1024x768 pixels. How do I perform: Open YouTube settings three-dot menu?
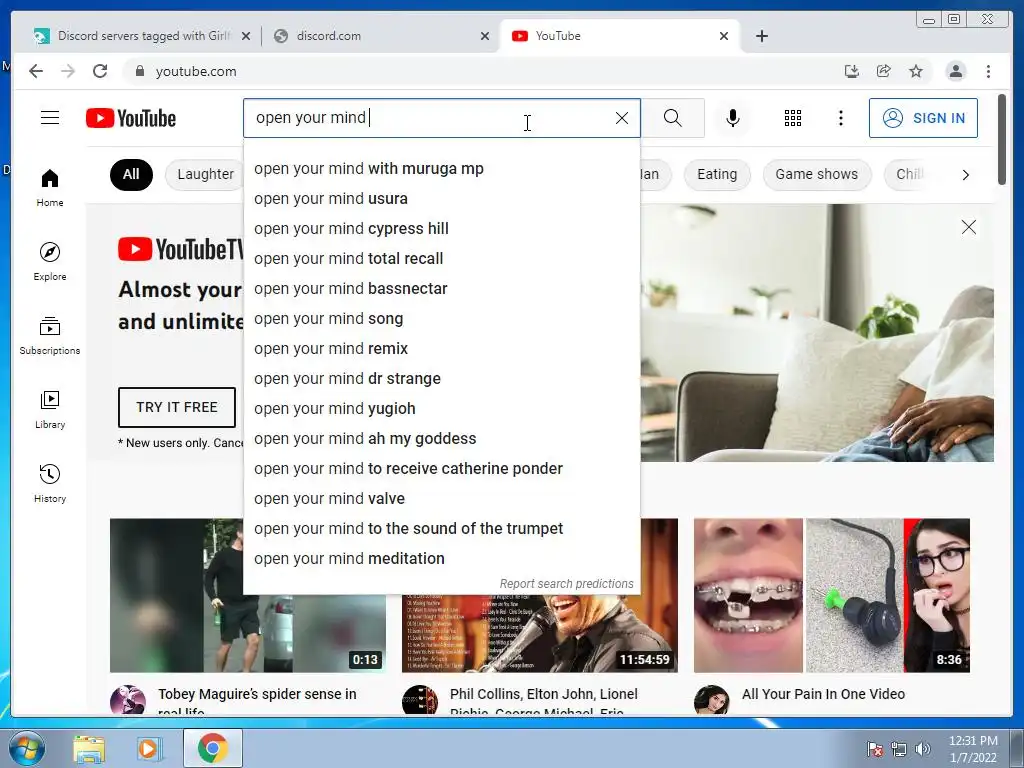840,118
